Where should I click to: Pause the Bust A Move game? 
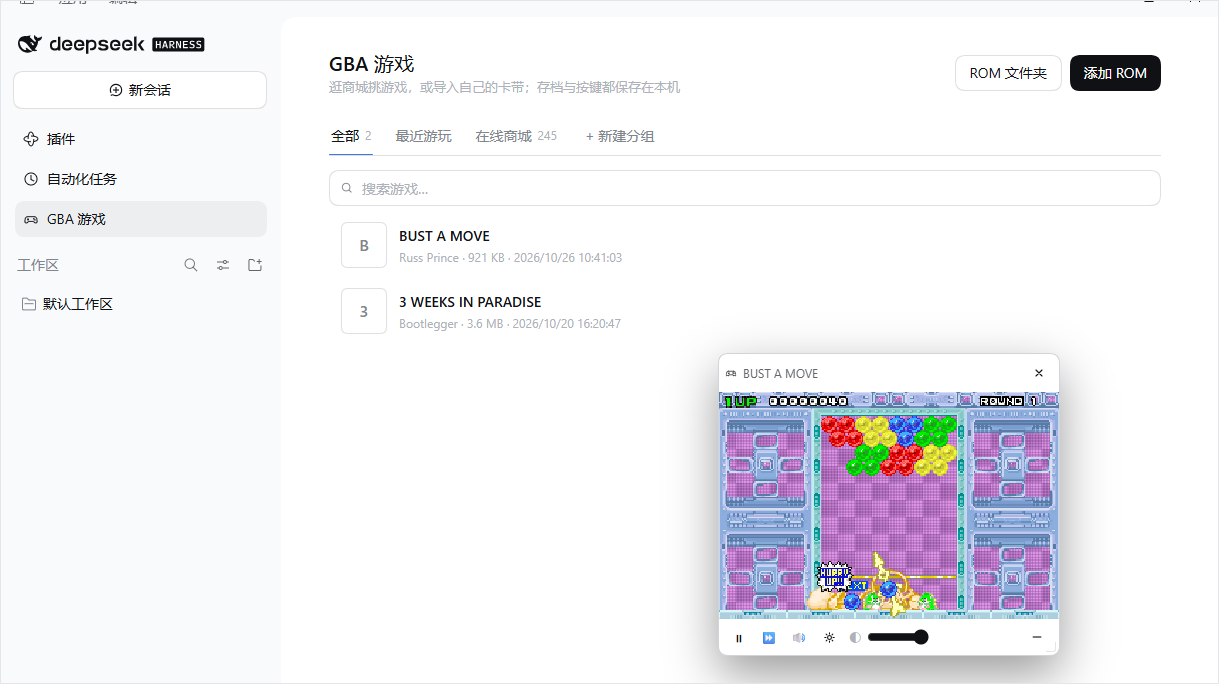coord(739,638)
